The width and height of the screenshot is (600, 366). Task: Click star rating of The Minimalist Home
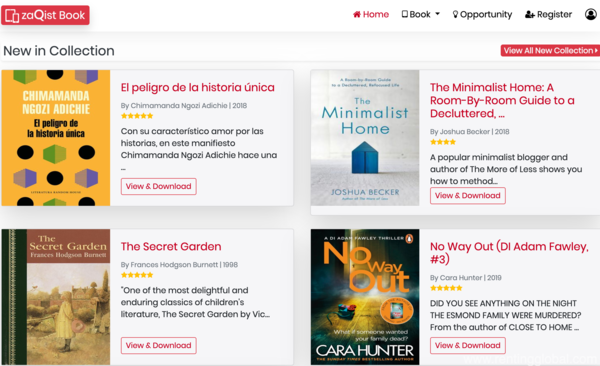pos(443,142)
